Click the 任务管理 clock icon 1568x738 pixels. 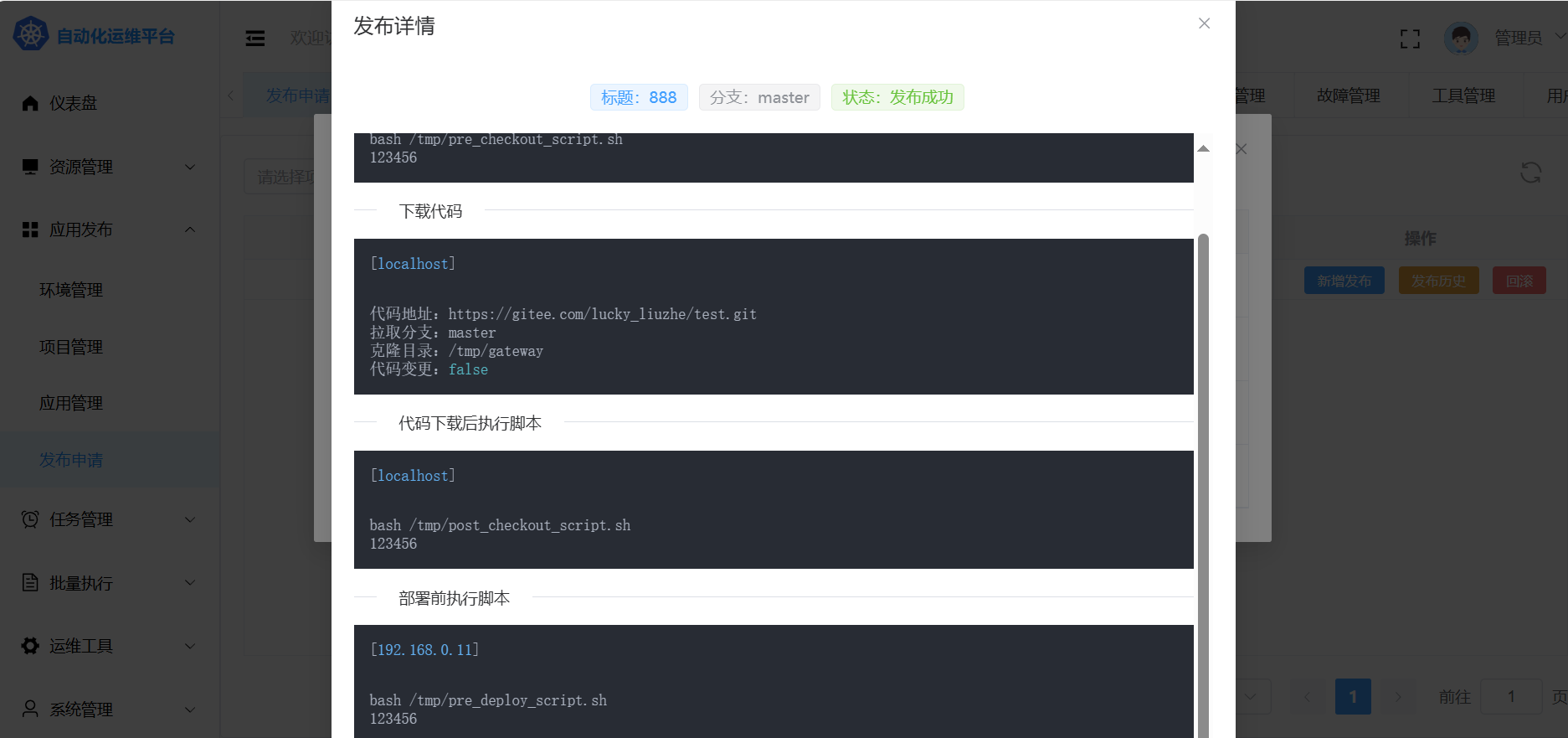pyautogui.click(x=30, y=519)
